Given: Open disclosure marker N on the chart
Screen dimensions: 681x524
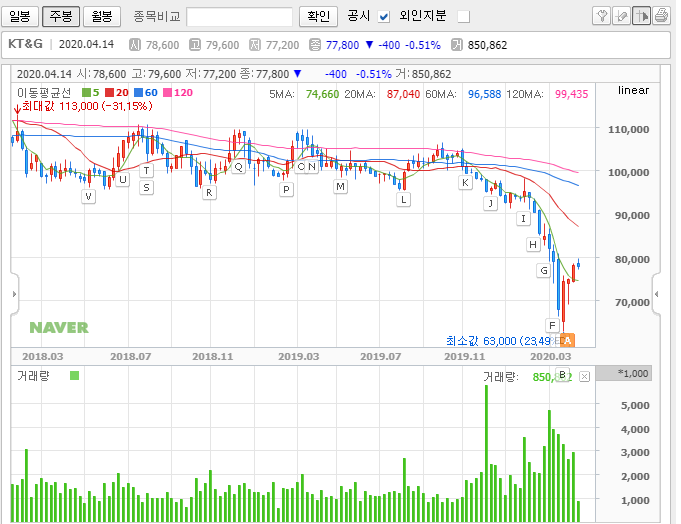Looking at the screenshot, I should tap(312, 167).
